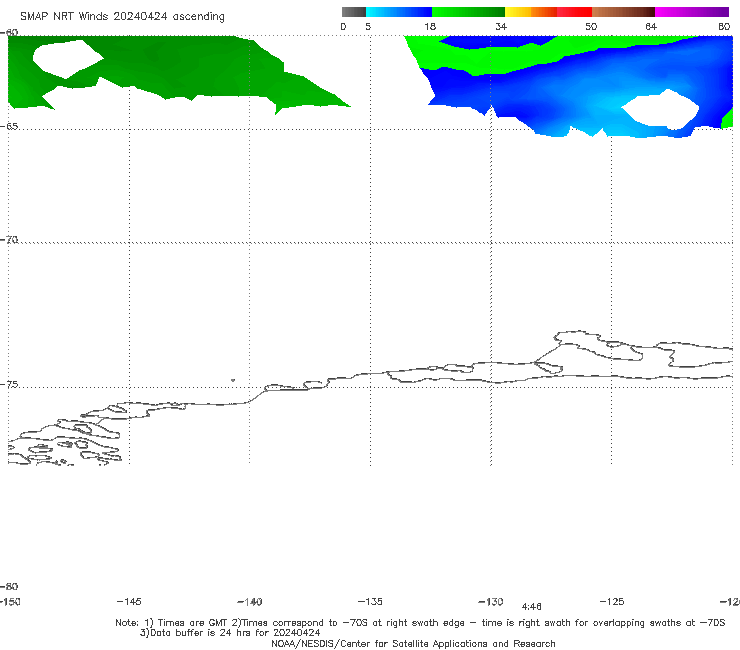Click the brown segment of the color bar
This screenshot has width=740, height=650.
click(x=623, y=12)
